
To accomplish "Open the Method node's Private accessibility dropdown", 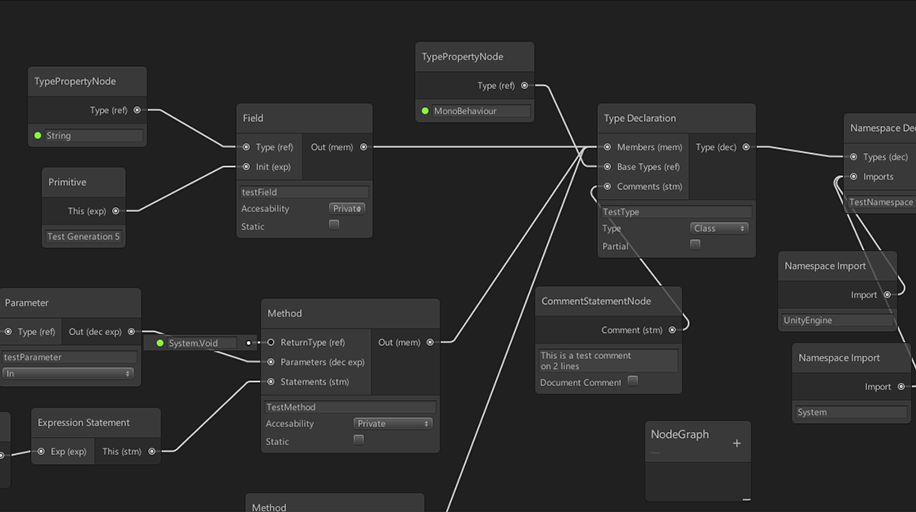I will [393, 423].
